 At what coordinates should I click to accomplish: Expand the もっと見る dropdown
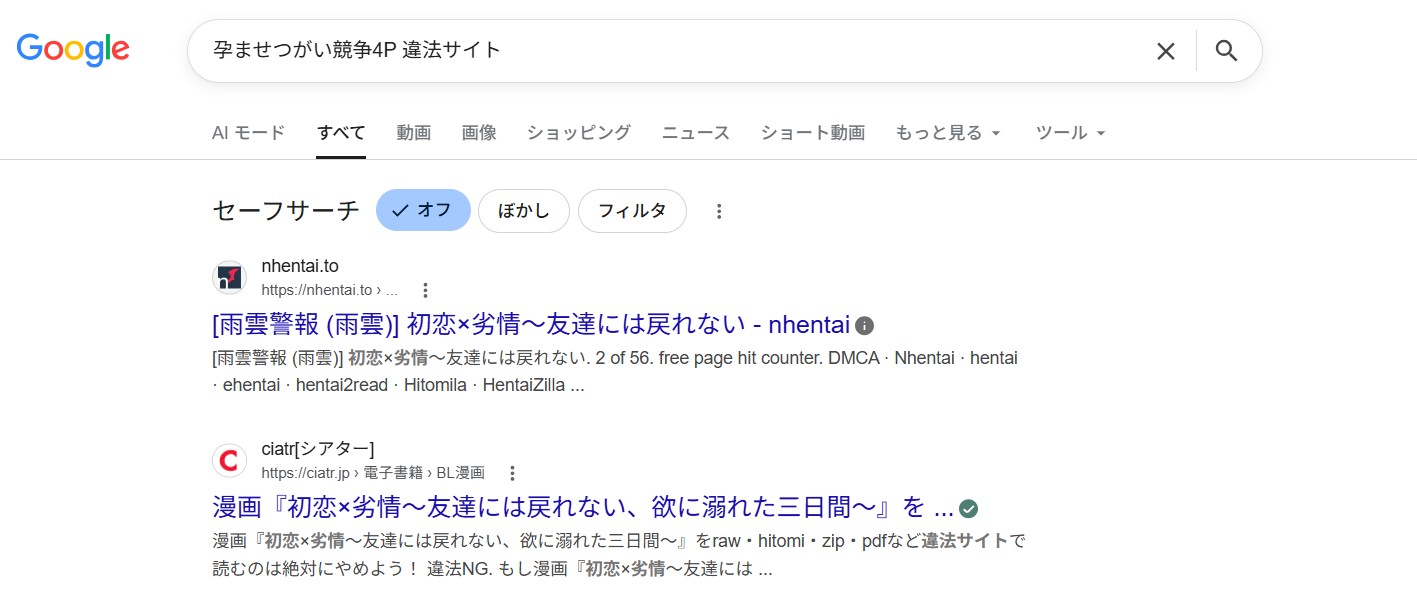[948, 133]
